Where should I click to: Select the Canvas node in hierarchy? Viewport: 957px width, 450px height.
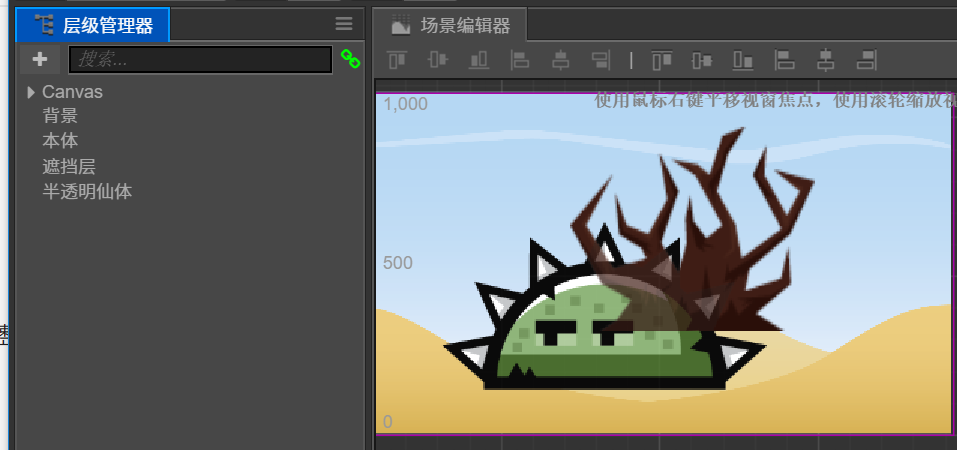72,92
